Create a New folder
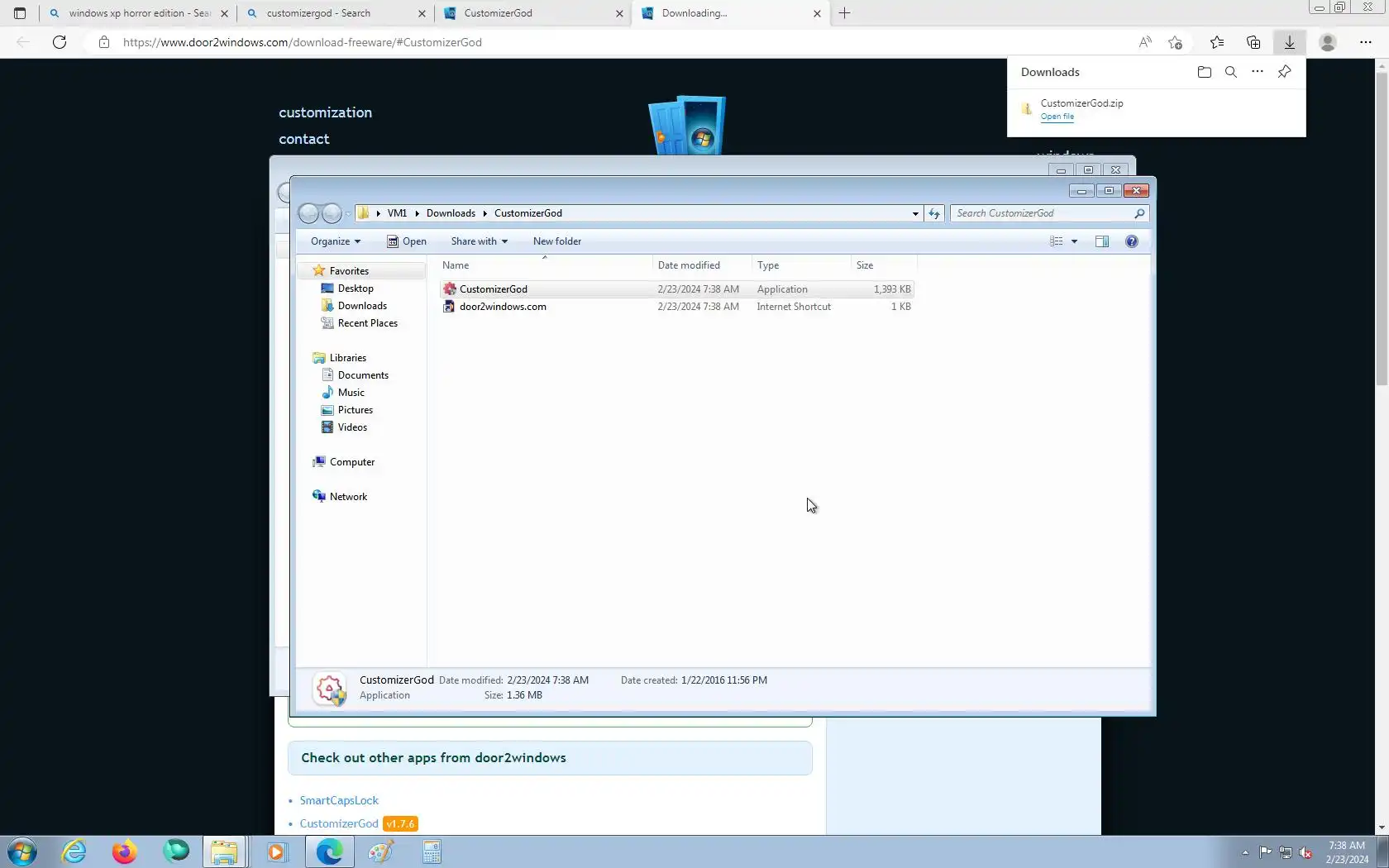Screen dimensions: 1389x868 click(x=557, y=241)
